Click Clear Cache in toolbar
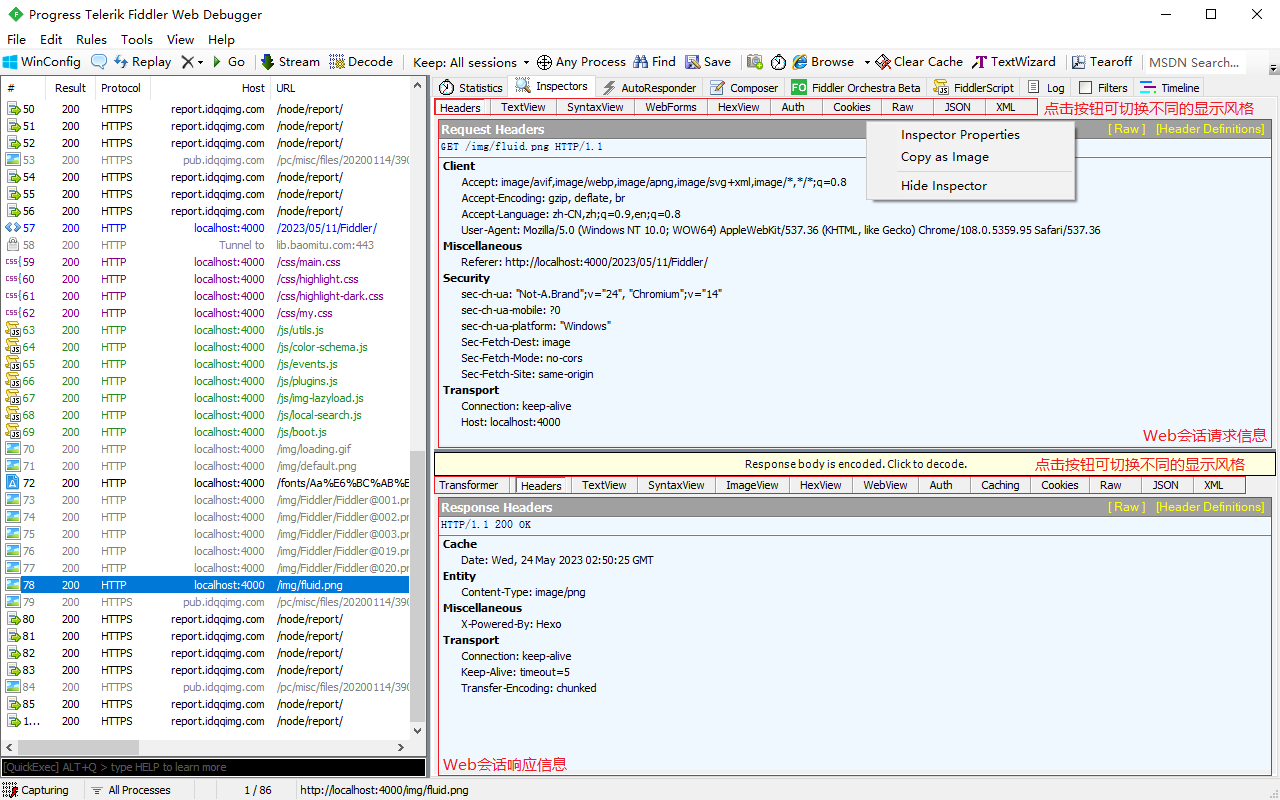1280x800 pixels. pos(919,62)
